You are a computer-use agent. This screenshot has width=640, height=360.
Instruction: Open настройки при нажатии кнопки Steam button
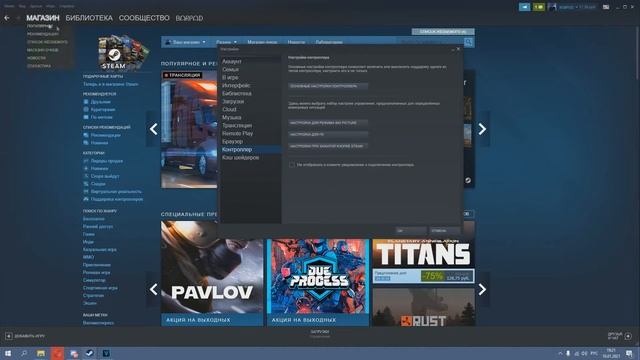click(x=328, y=146)
